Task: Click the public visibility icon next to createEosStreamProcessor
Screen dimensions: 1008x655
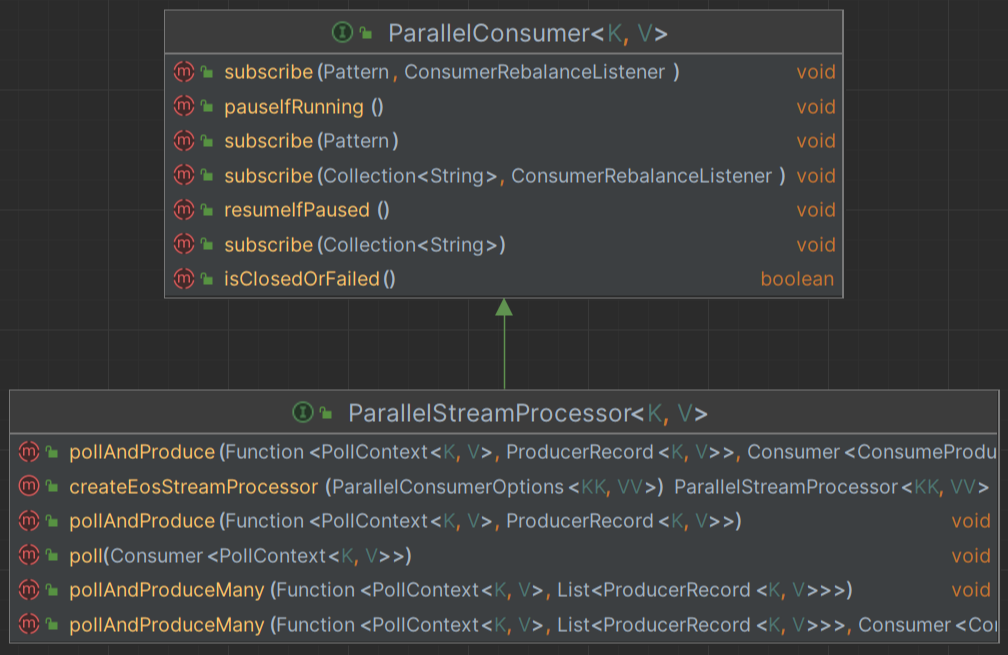Action: point(52,487)
